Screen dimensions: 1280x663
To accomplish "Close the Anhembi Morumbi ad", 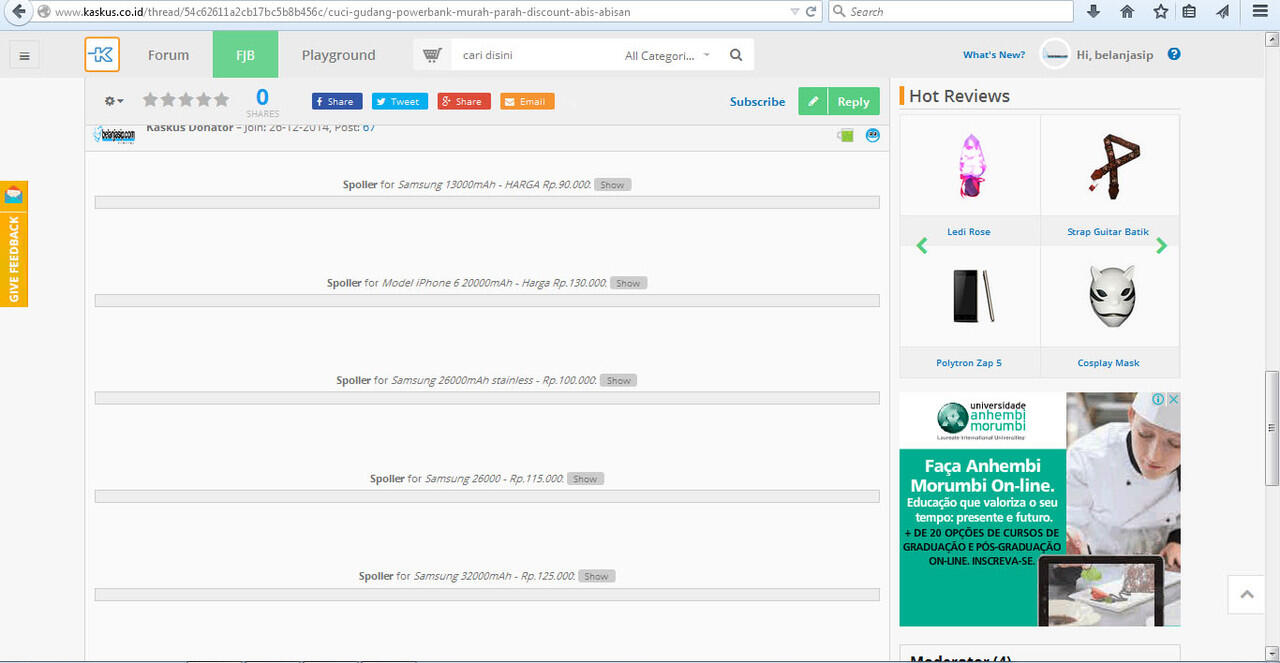I will coord(1173,399).
